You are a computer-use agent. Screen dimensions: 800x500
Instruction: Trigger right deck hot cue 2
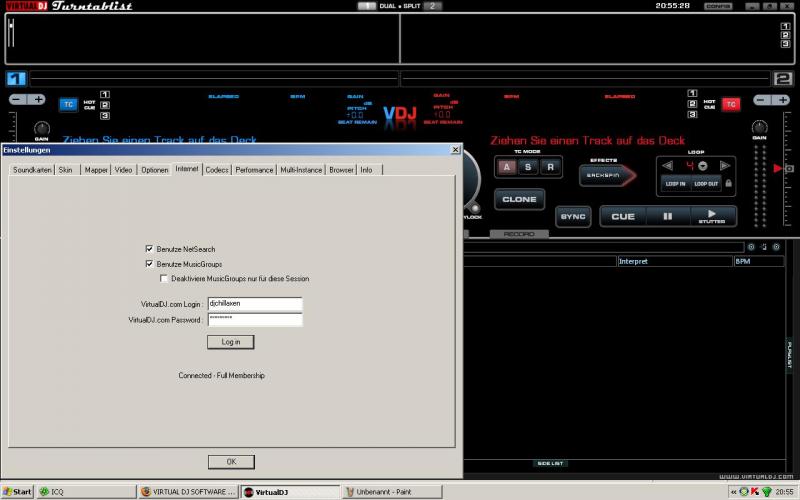pos(692,104)
